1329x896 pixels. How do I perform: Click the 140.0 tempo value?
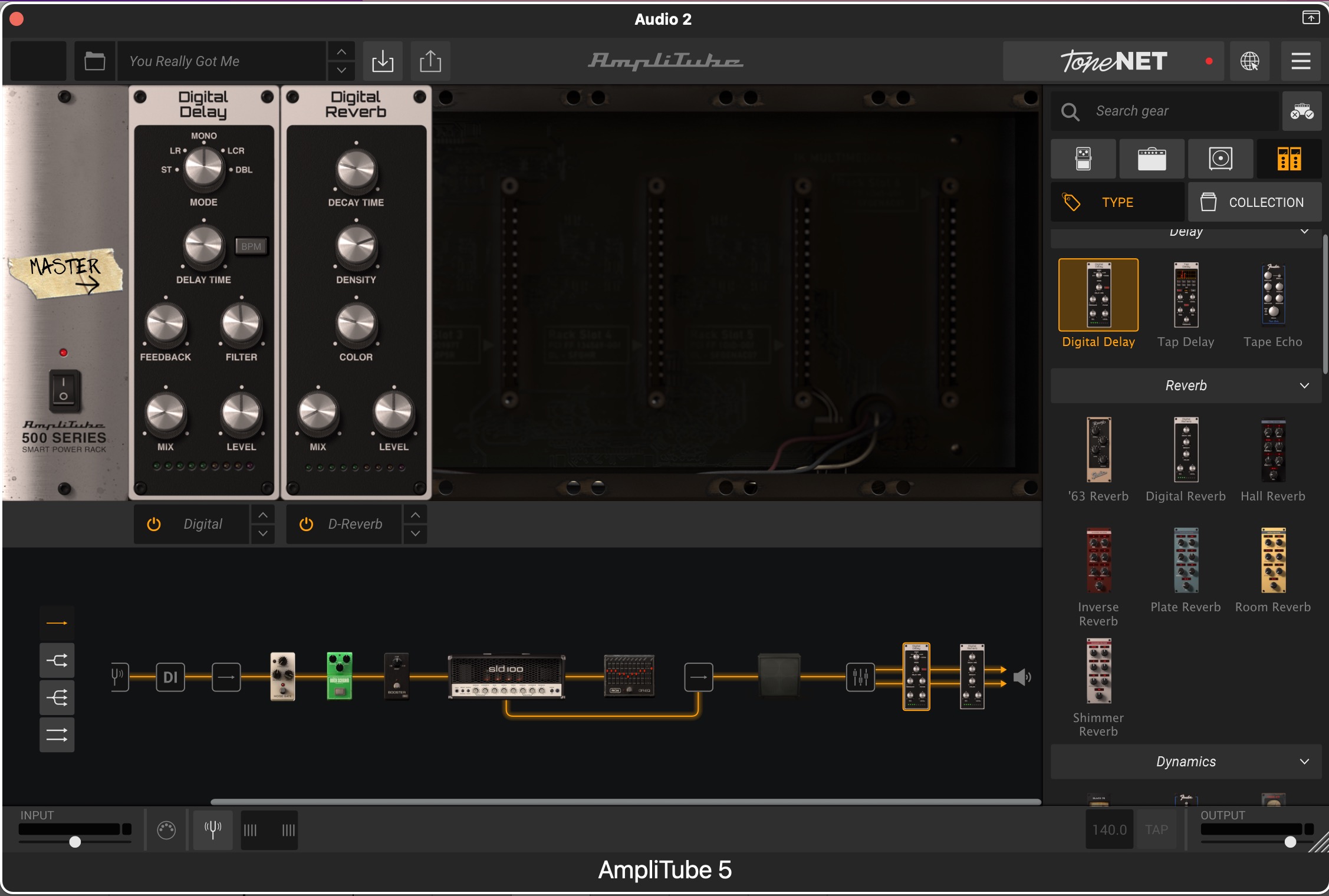1109,829
